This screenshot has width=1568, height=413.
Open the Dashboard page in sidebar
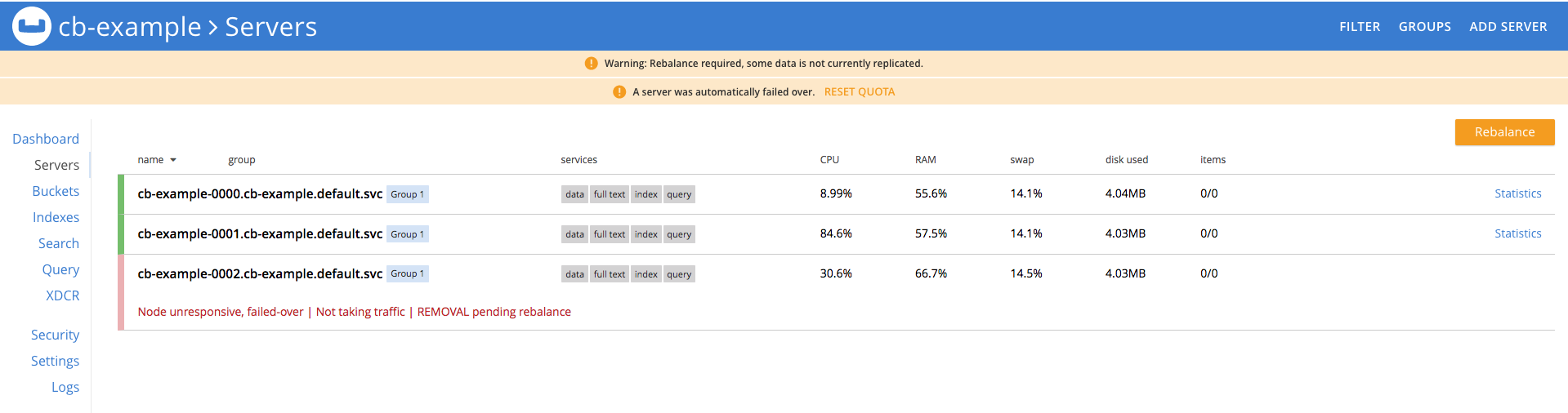46,139
